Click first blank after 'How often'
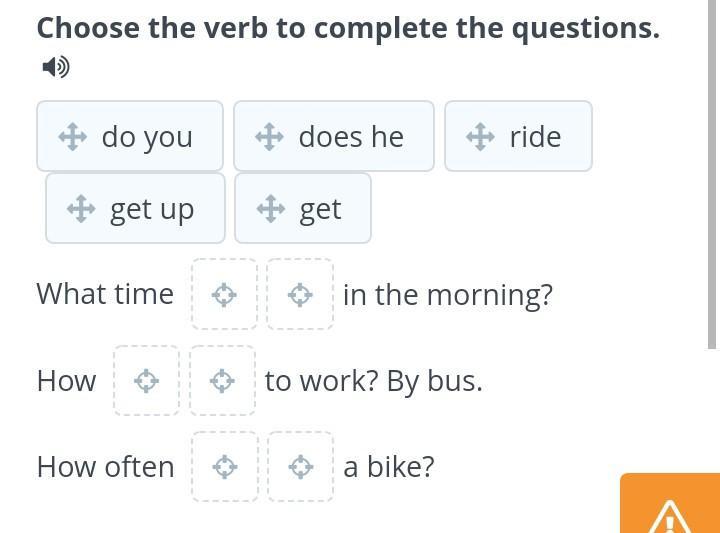Screen dimensions: 720x533 click(225, 467)
